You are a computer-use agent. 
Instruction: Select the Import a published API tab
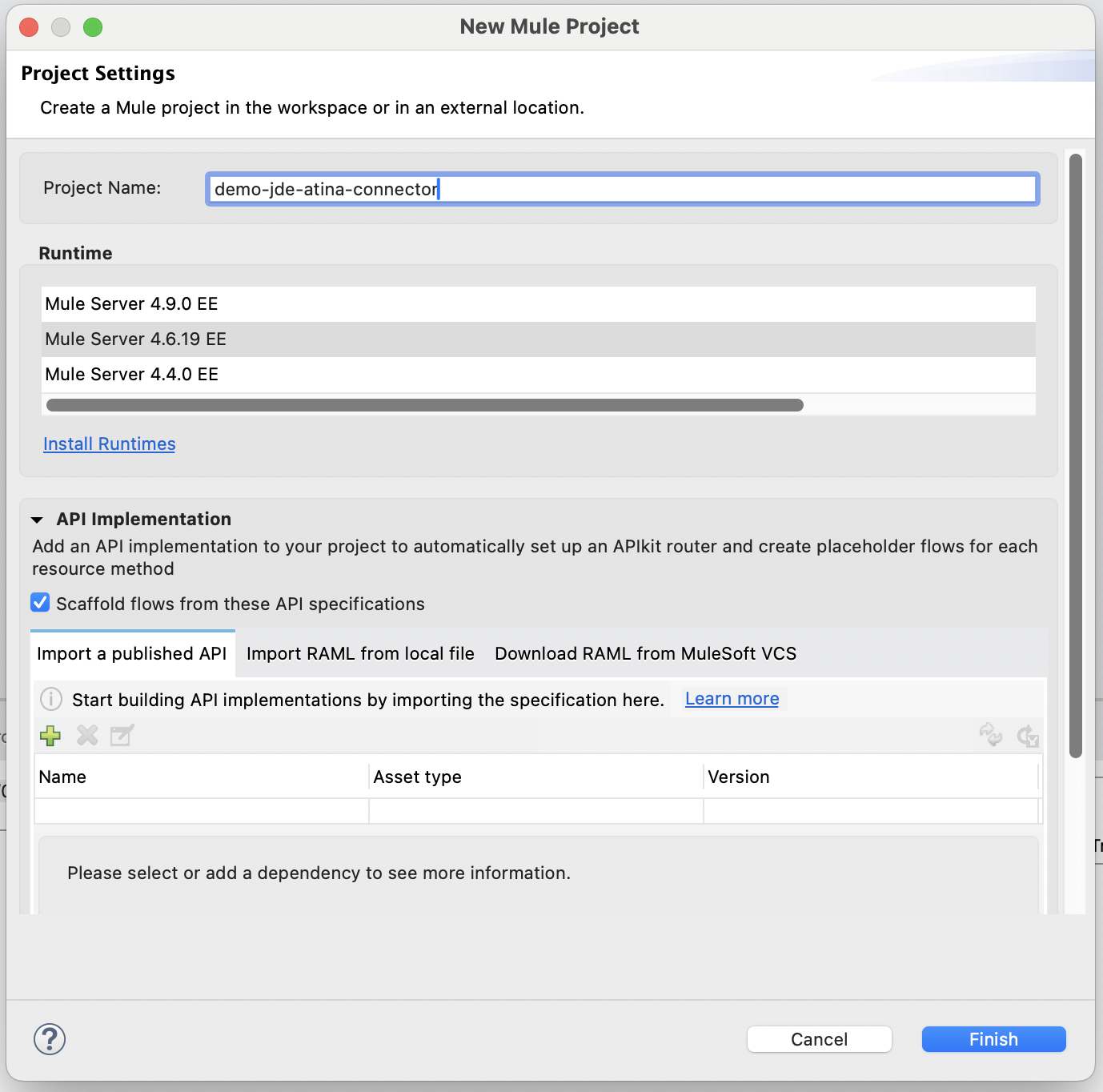[x=132, y=654]
